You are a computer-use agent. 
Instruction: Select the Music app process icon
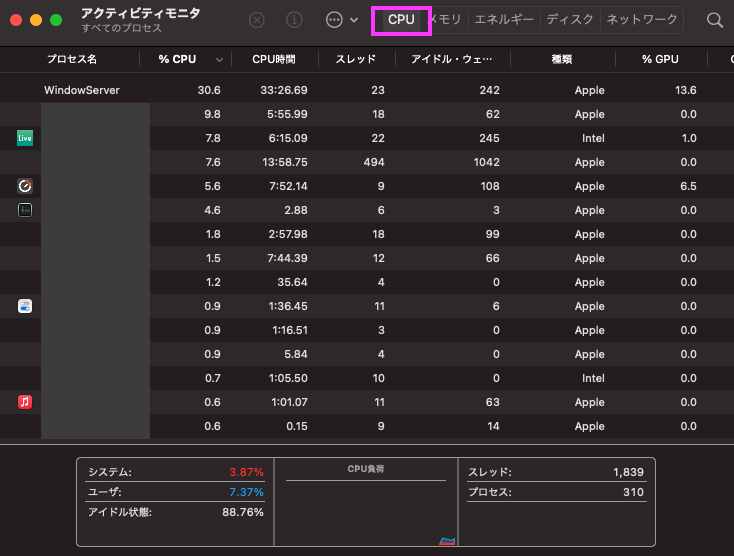[x=25, y=402]
